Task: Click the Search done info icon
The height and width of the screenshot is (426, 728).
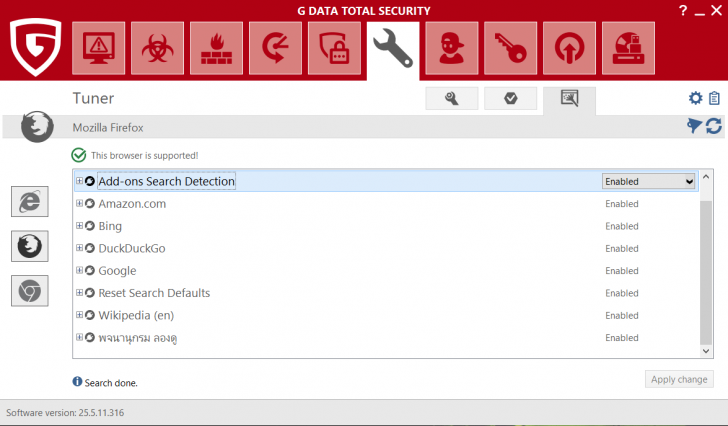Action: point(77,381)
